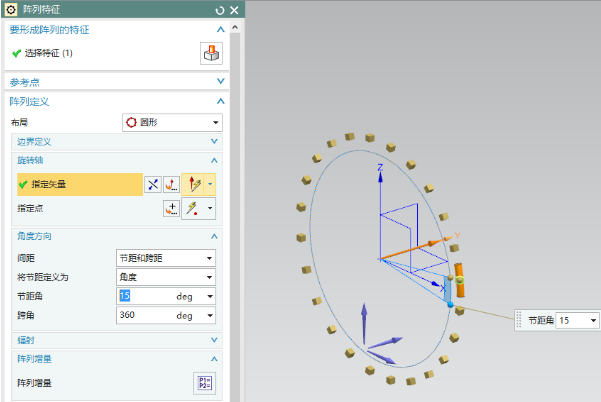Open the vector dialog icon
Image resolution: width=601 pixels, height=402 pixels.
[x=171, y=185]
